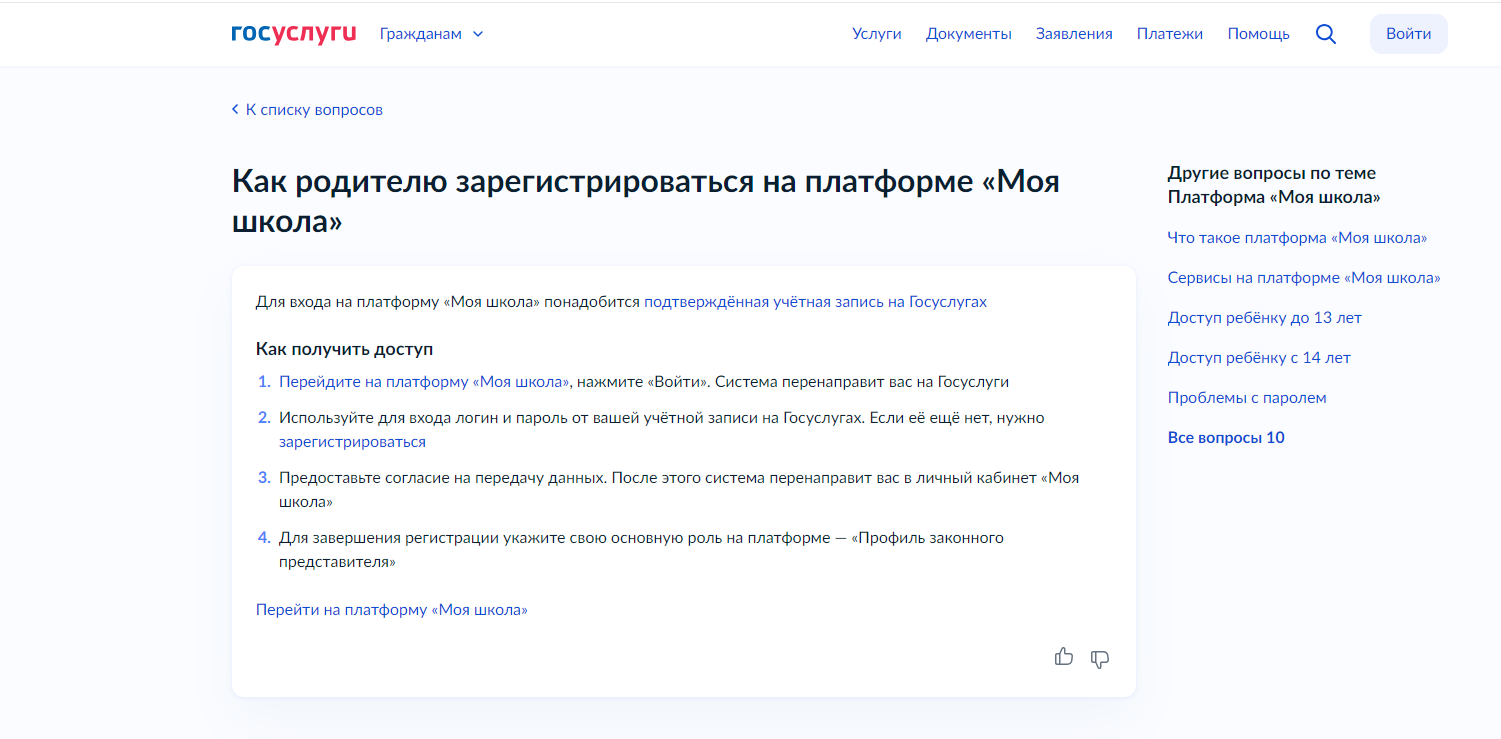Open the Документы menu item
This screenshot has height=739, width=1501.
click(969, 34)
